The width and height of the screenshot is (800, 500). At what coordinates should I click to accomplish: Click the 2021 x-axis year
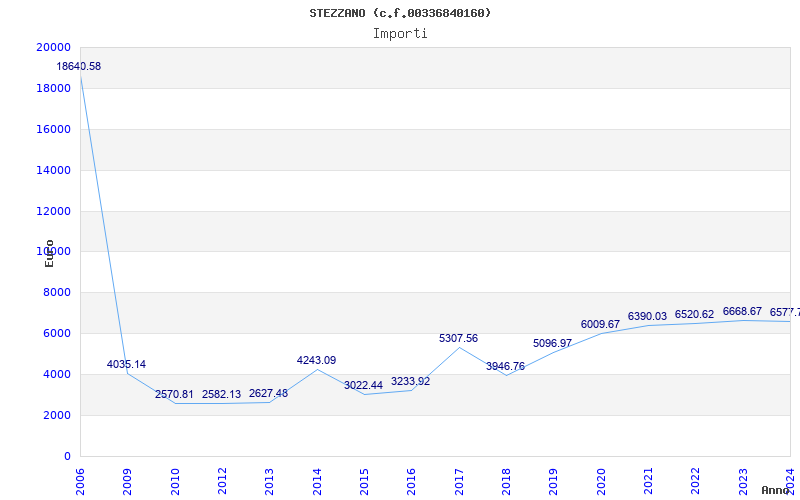(648, 481)
